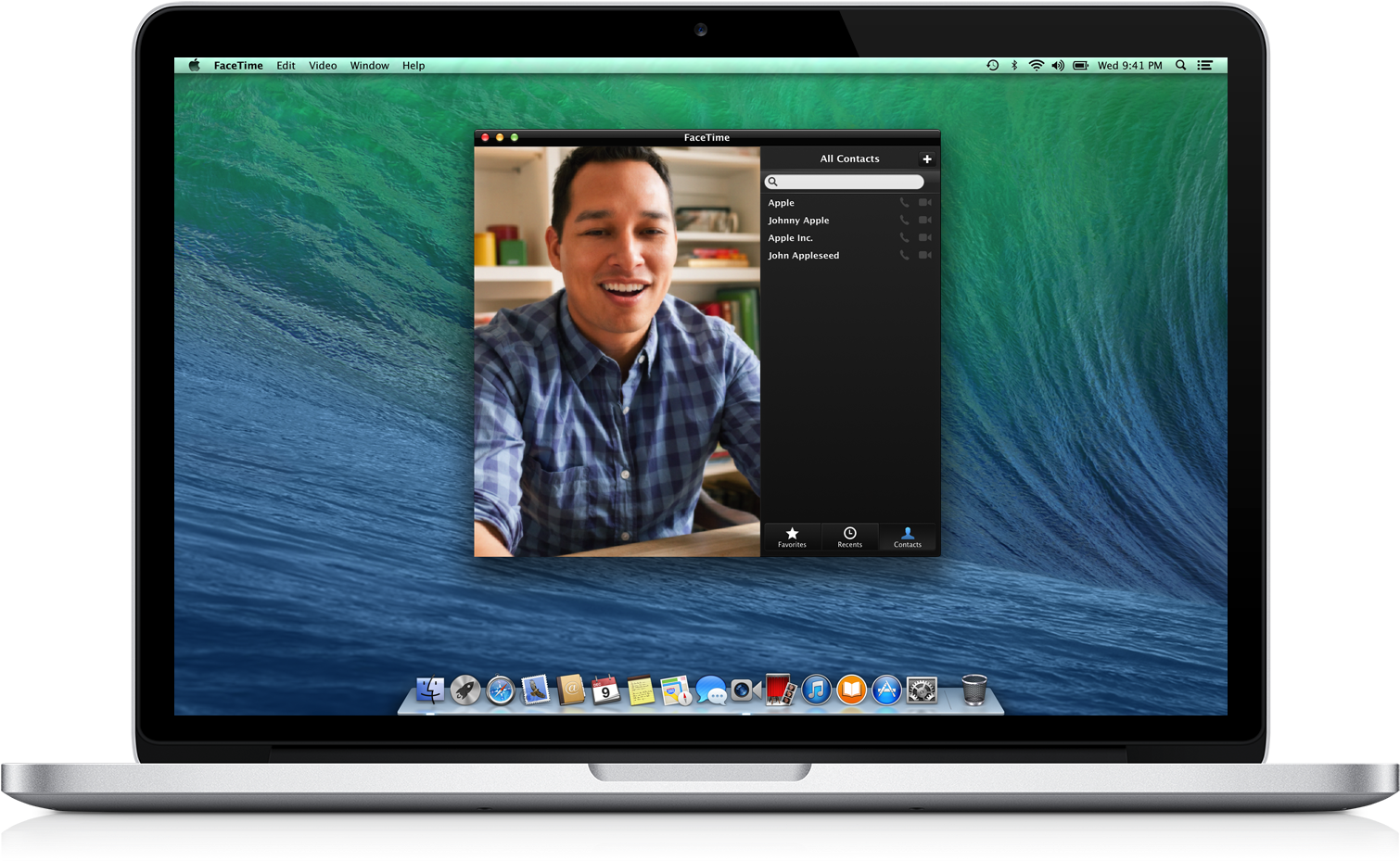Start an audio call with John Appleseed
1400x861 pixels.
(904, 256)
